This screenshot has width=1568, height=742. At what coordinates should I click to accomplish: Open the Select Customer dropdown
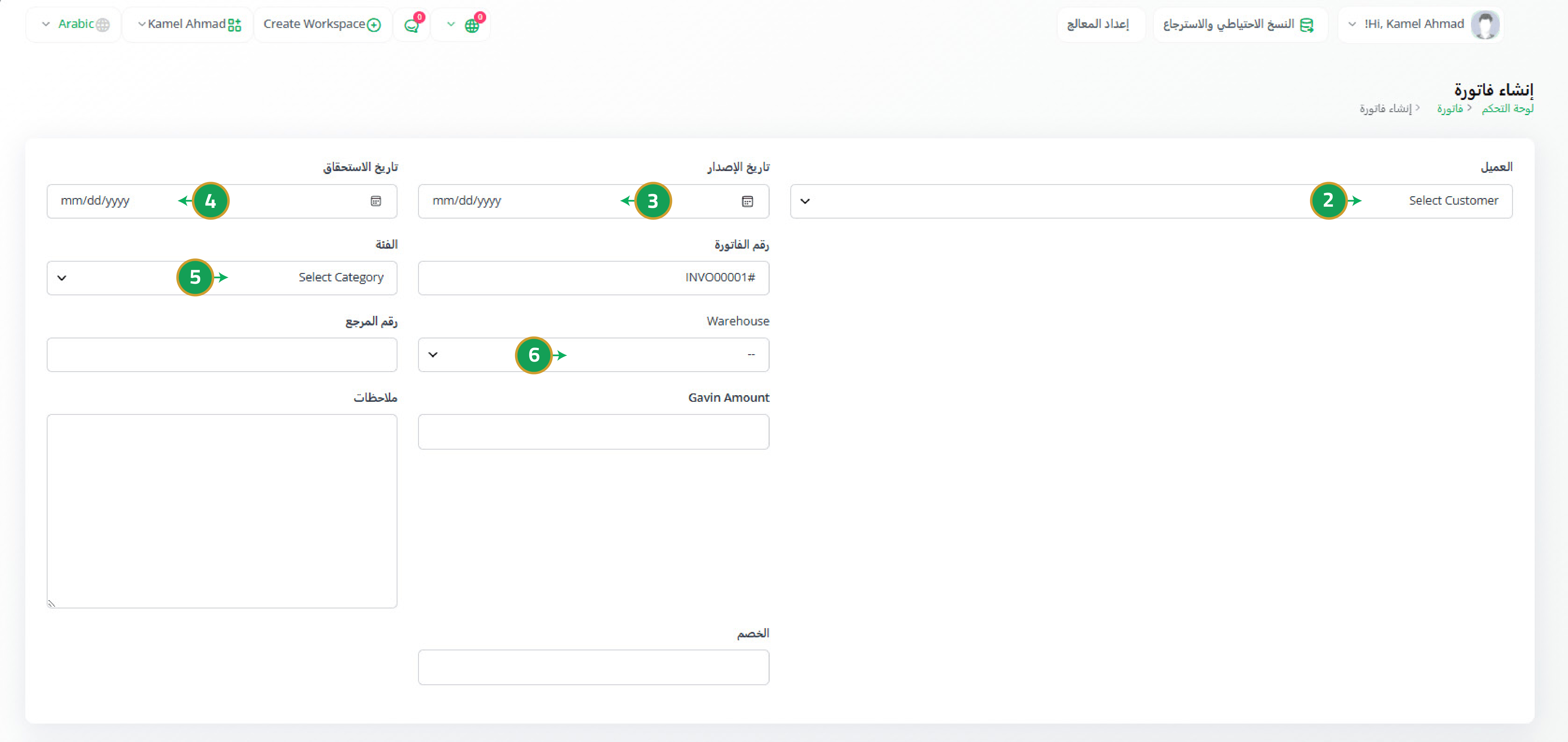(1151, 201)
